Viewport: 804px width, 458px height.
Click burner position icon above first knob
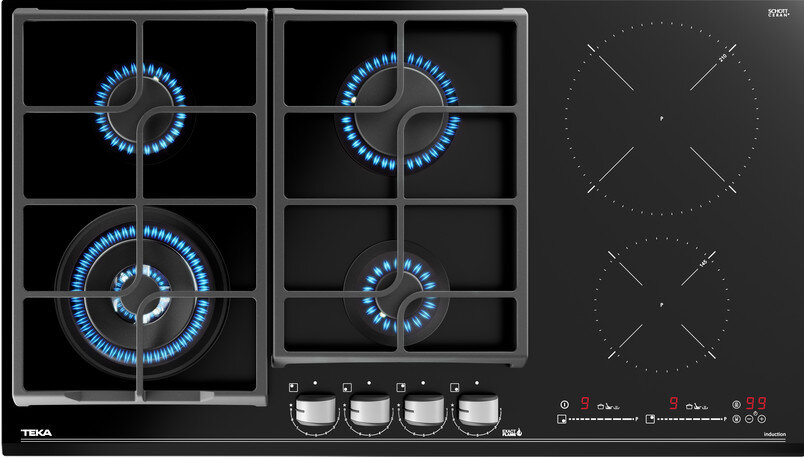tap(293, 386)
